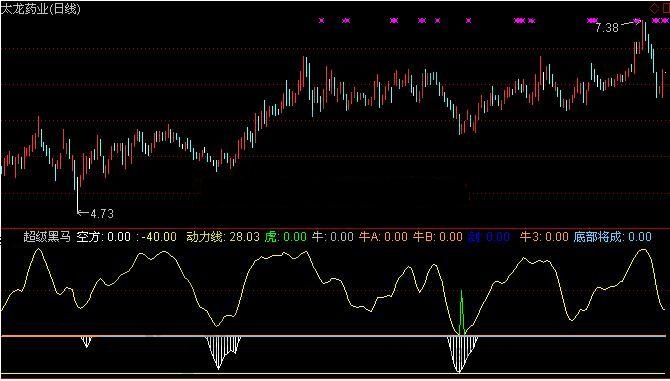Click the magenta marker beside the 7.38 label
670x381 pixels.
coord(637,21)
